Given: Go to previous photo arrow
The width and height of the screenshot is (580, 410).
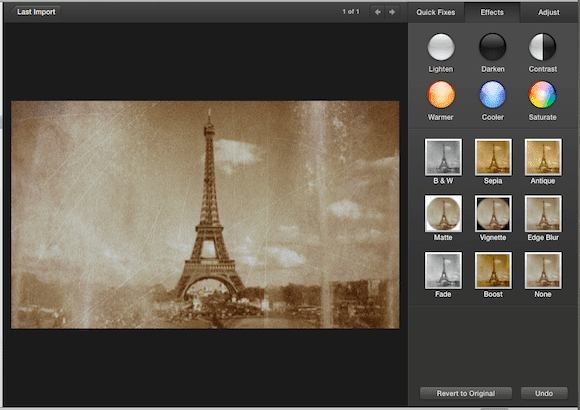Looking at the screenshot, I should 377,12.
